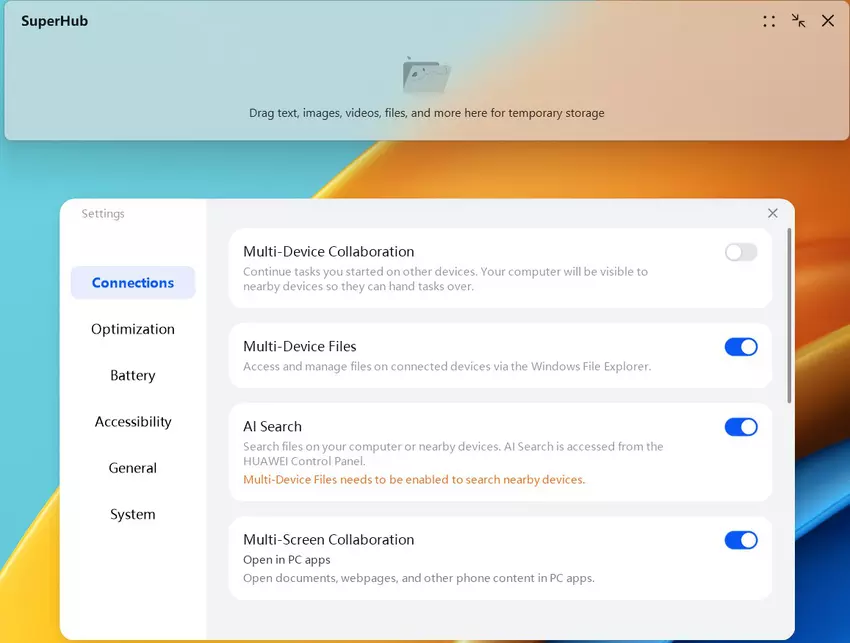Close the Settings window

[772, 213]
